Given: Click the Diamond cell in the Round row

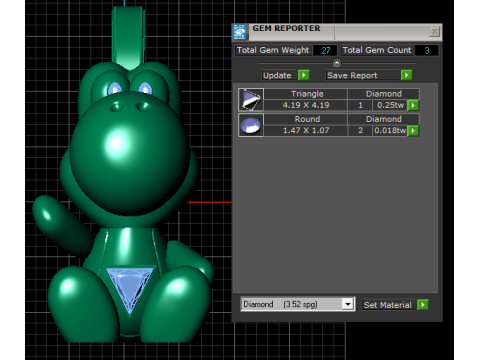Looking at the screenshot, I should click(x=383, y=119).
